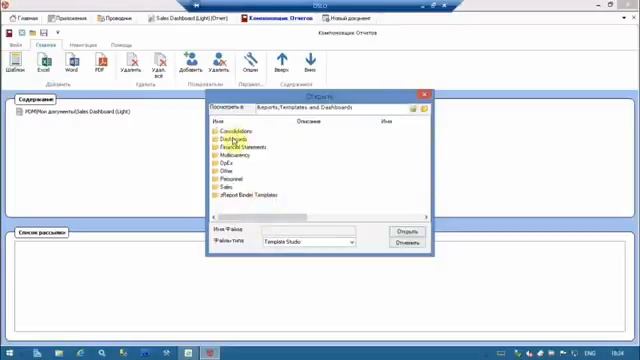Click the red app icon in taskbar
Image resolution: width=640 pixels, height=360 pixels.
pyautogui.click(x=210, y=353)
